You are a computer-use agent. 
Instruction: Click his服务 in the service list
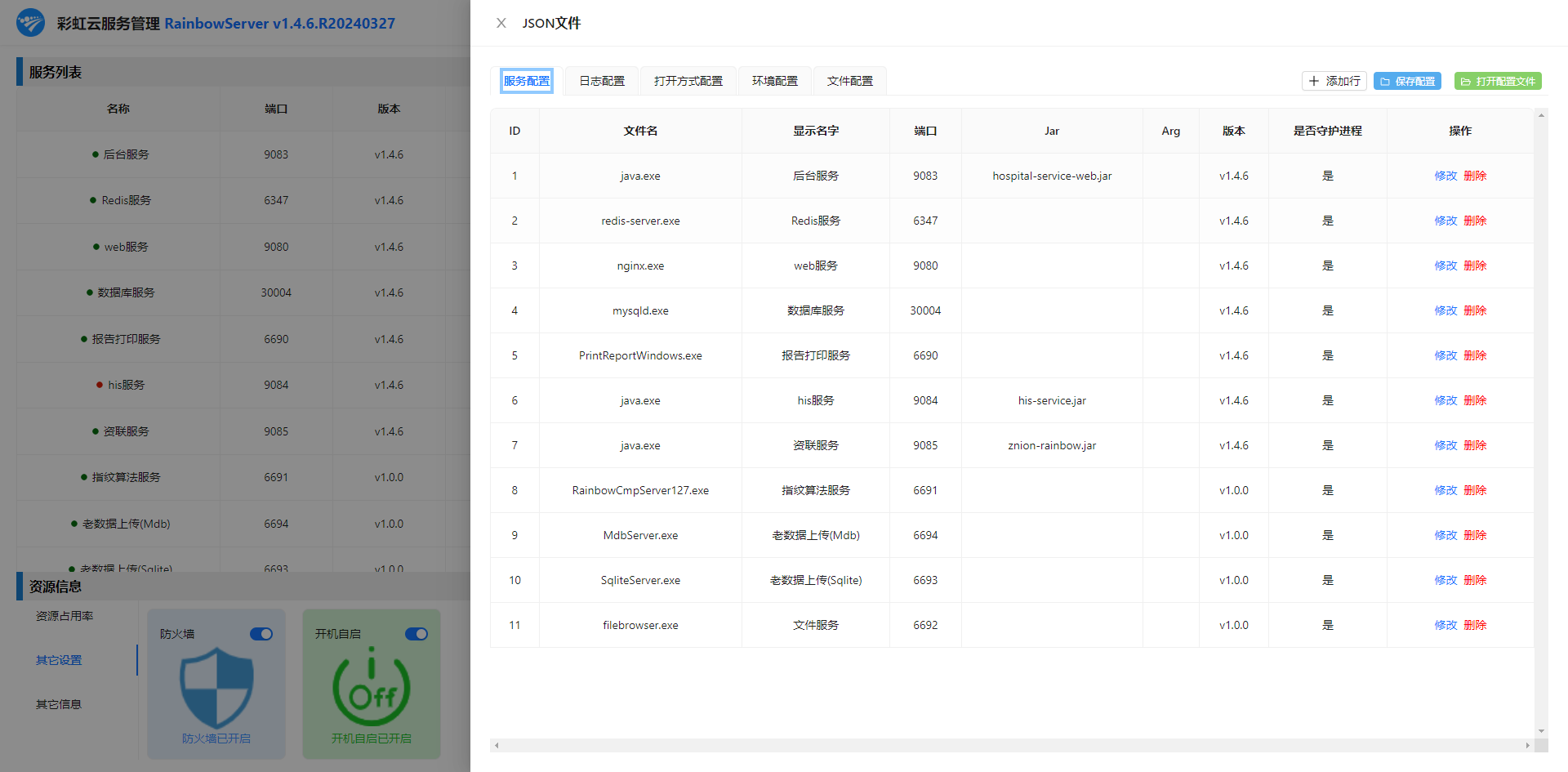126,385
